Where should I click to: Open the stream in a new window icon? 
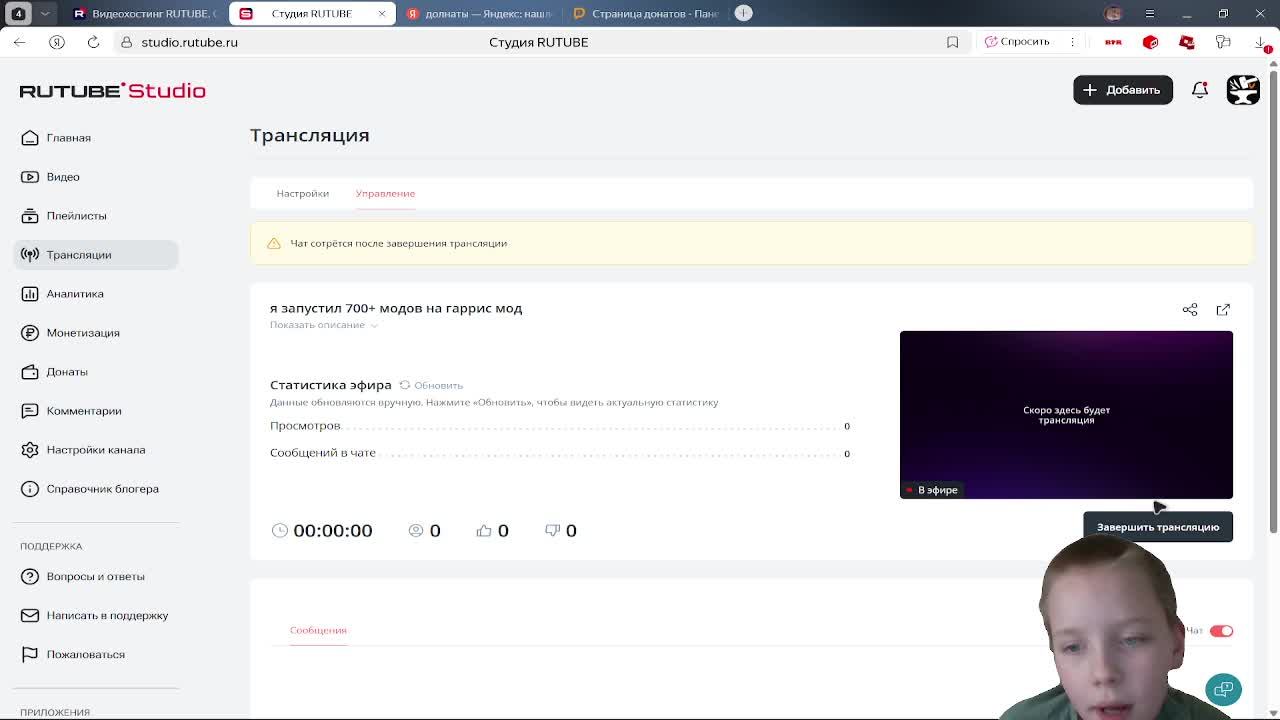[1223, 310]
